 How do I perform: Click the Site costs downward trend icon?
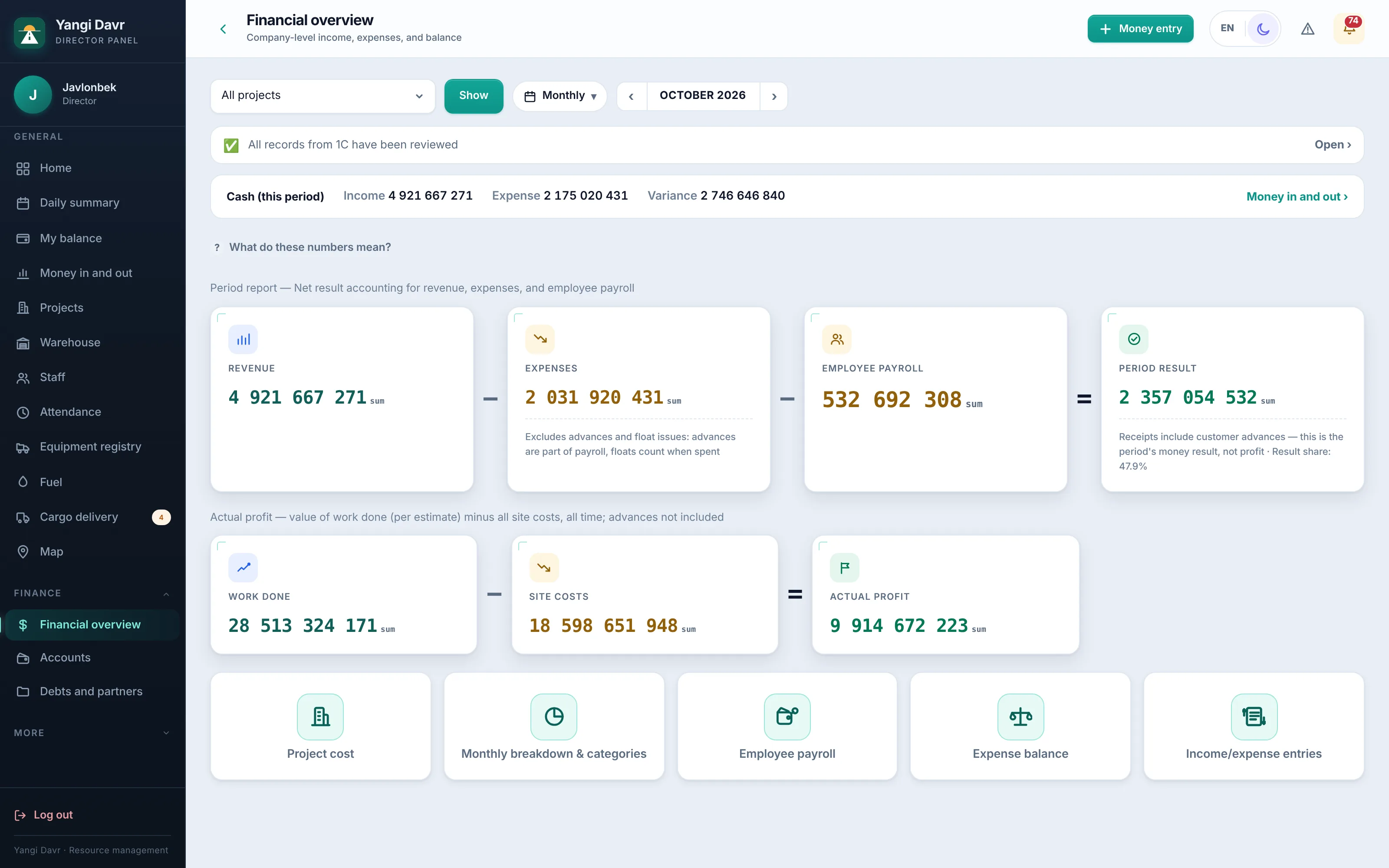[x=544, y=568]
